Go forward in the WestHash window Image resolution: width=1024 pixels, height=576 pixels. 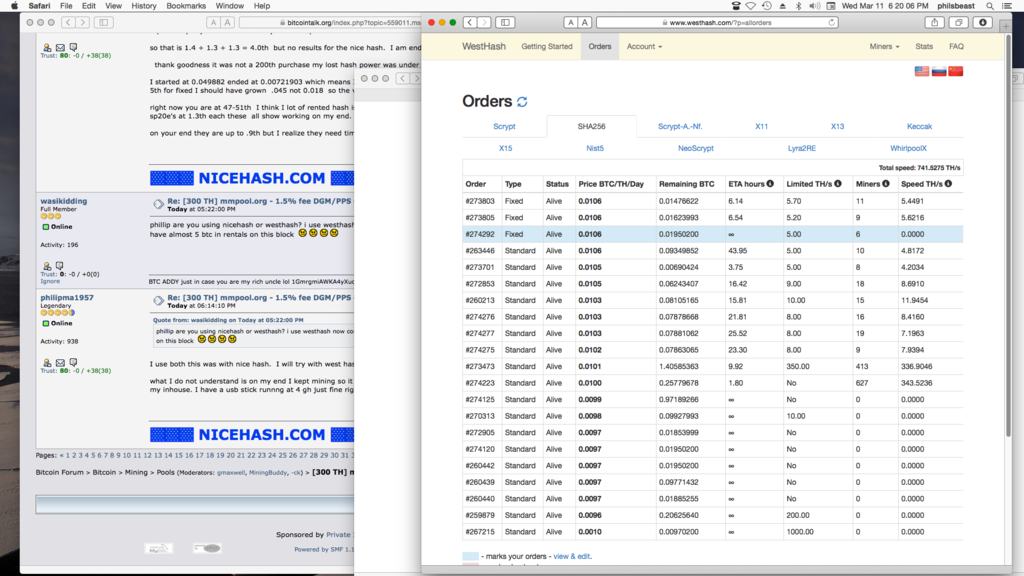484,22
